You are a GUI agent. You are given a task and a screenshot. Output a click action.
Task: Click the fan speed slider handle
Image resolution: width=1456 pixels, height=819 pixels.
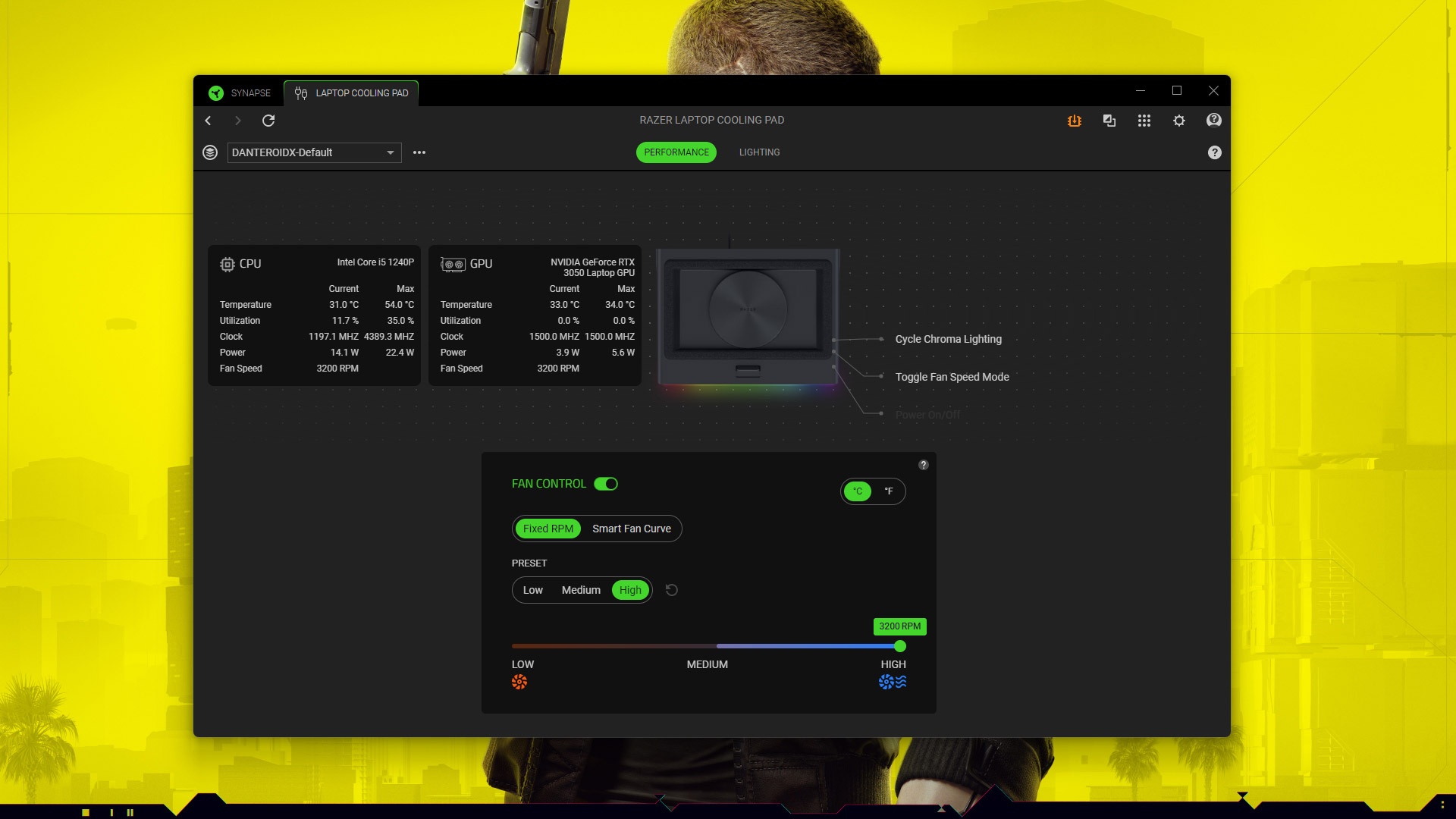[x=900, y=646]
